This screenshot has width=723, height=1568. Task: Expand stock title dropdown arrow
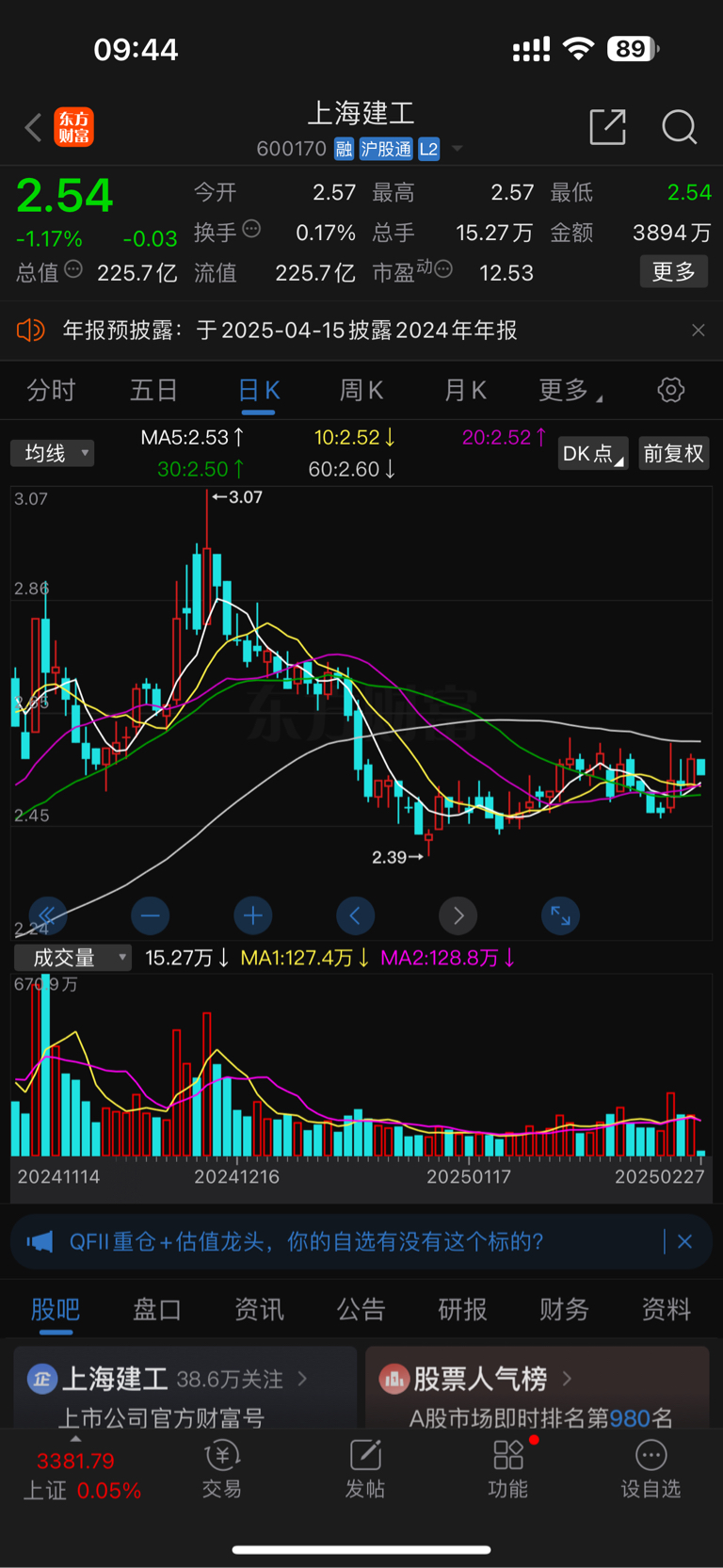[458, 149]
